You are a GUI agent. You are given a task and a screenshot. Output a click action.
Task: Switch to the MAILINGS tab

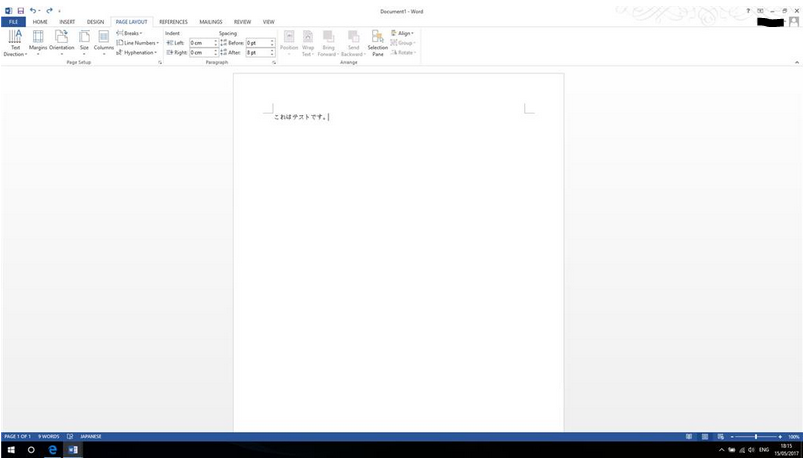211,22
